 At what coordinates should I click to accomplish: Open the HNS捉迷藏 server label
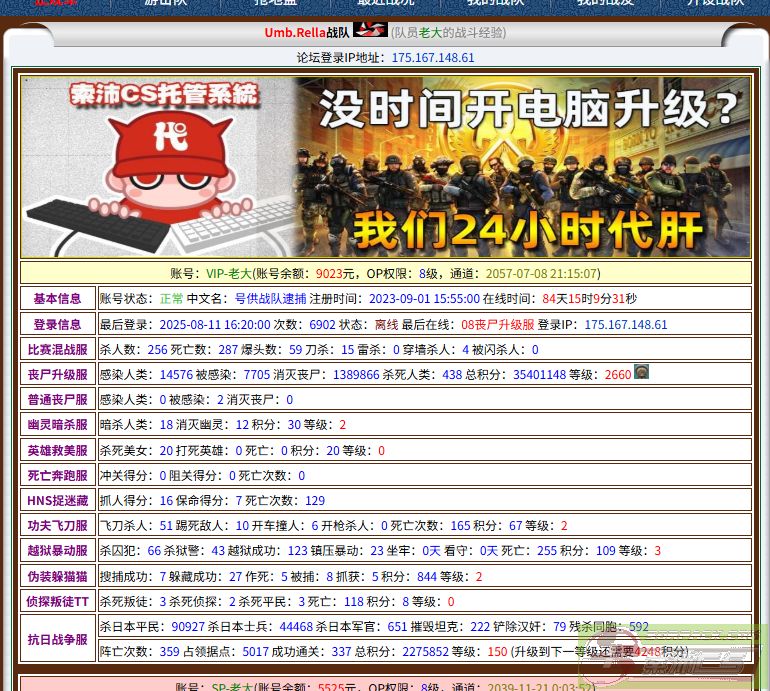click(x=57, y=500)
